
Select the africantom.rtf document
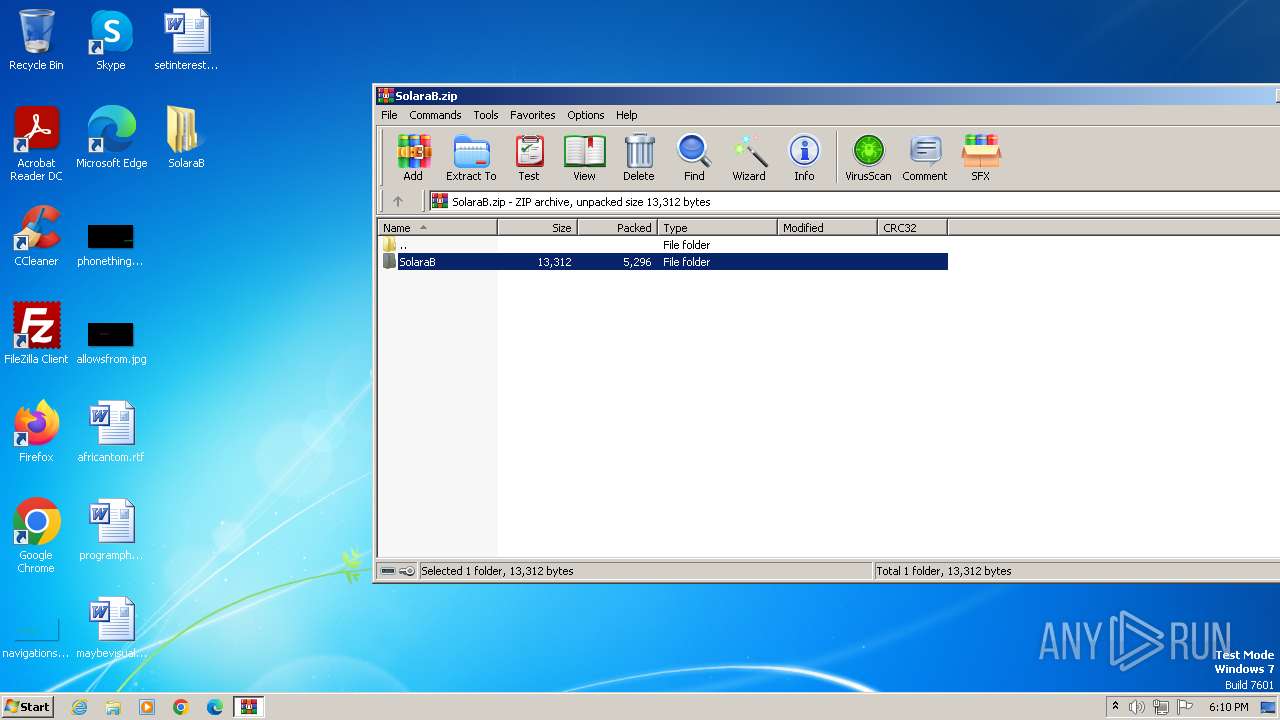[x=111, y=431]
